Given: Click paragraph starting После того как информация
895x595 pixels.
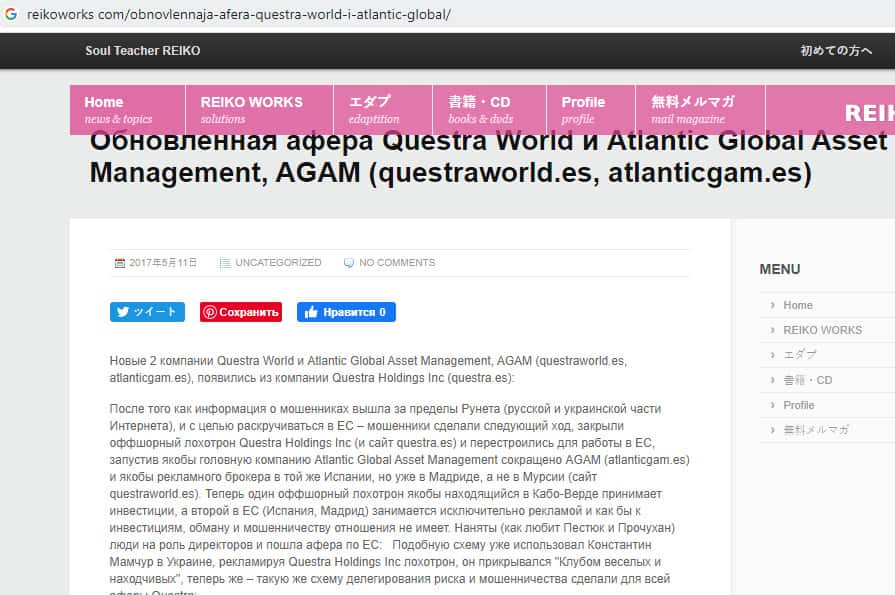Looking at the screenshot, I should click(x=399, y=501).
